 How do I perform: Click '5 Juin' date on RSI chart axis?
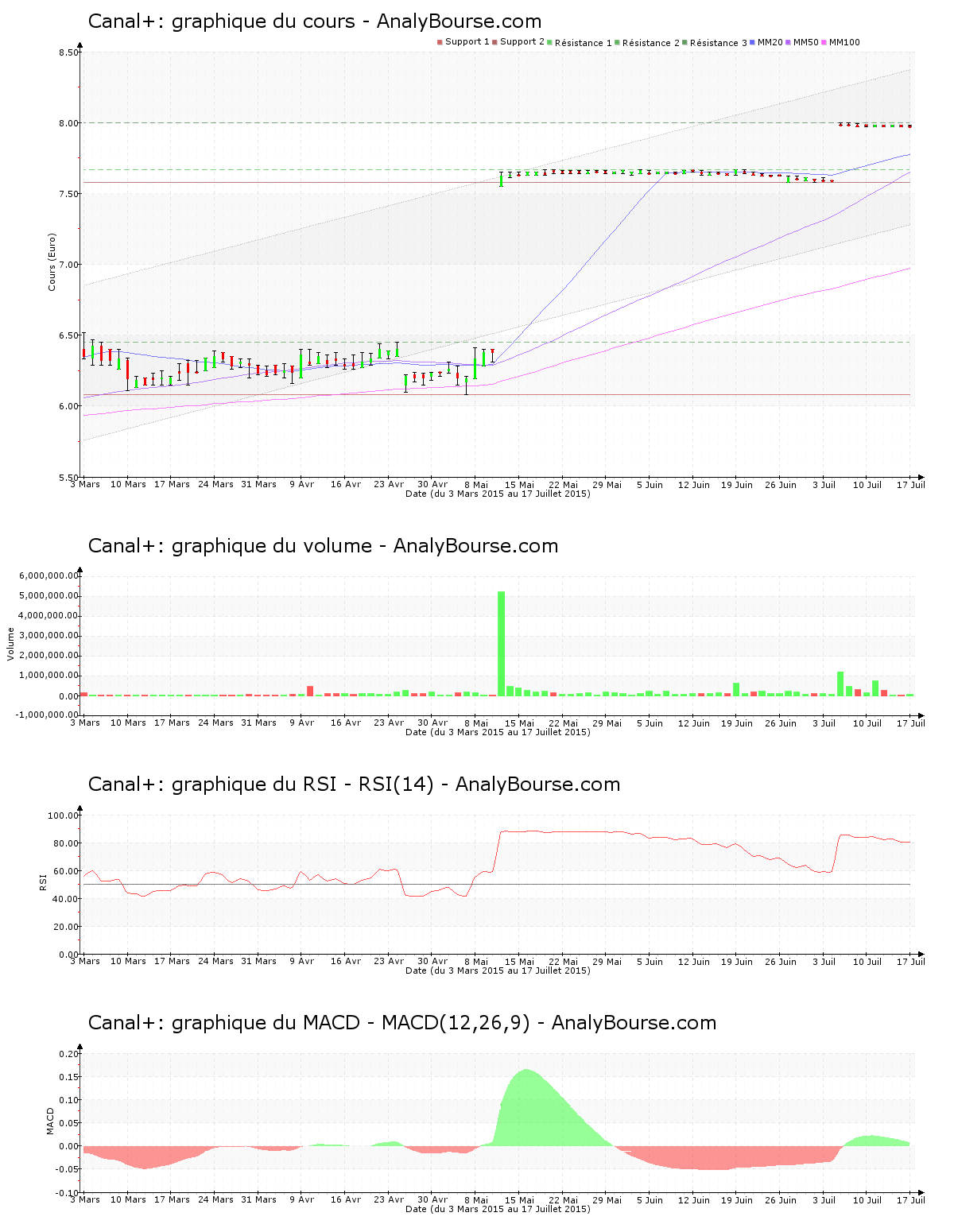650,961
